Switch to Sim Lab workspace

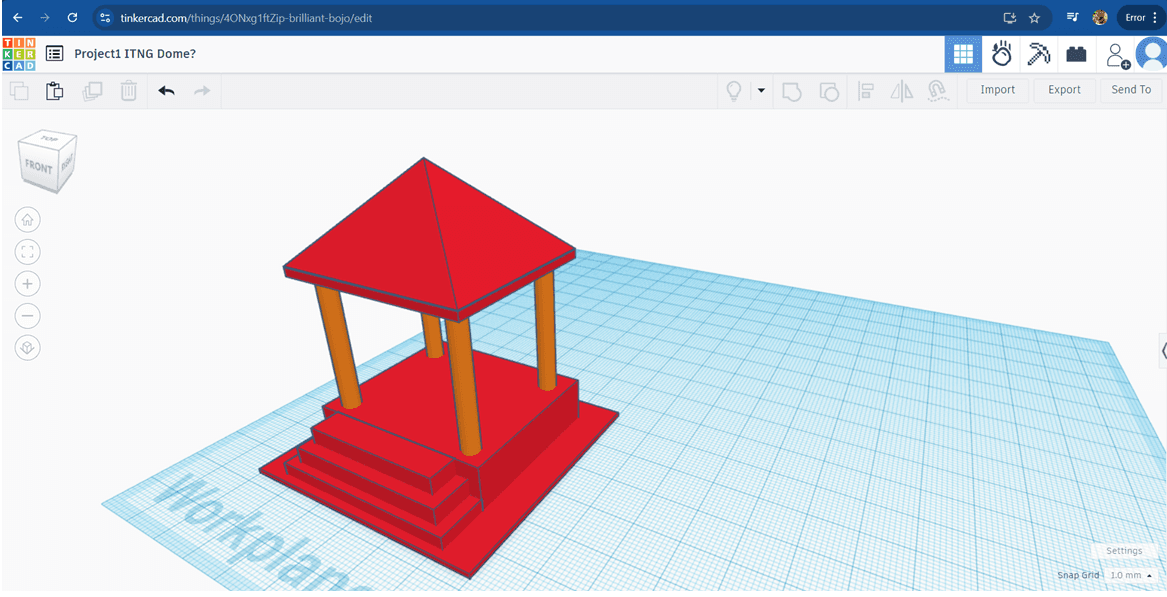(1001, 54)
